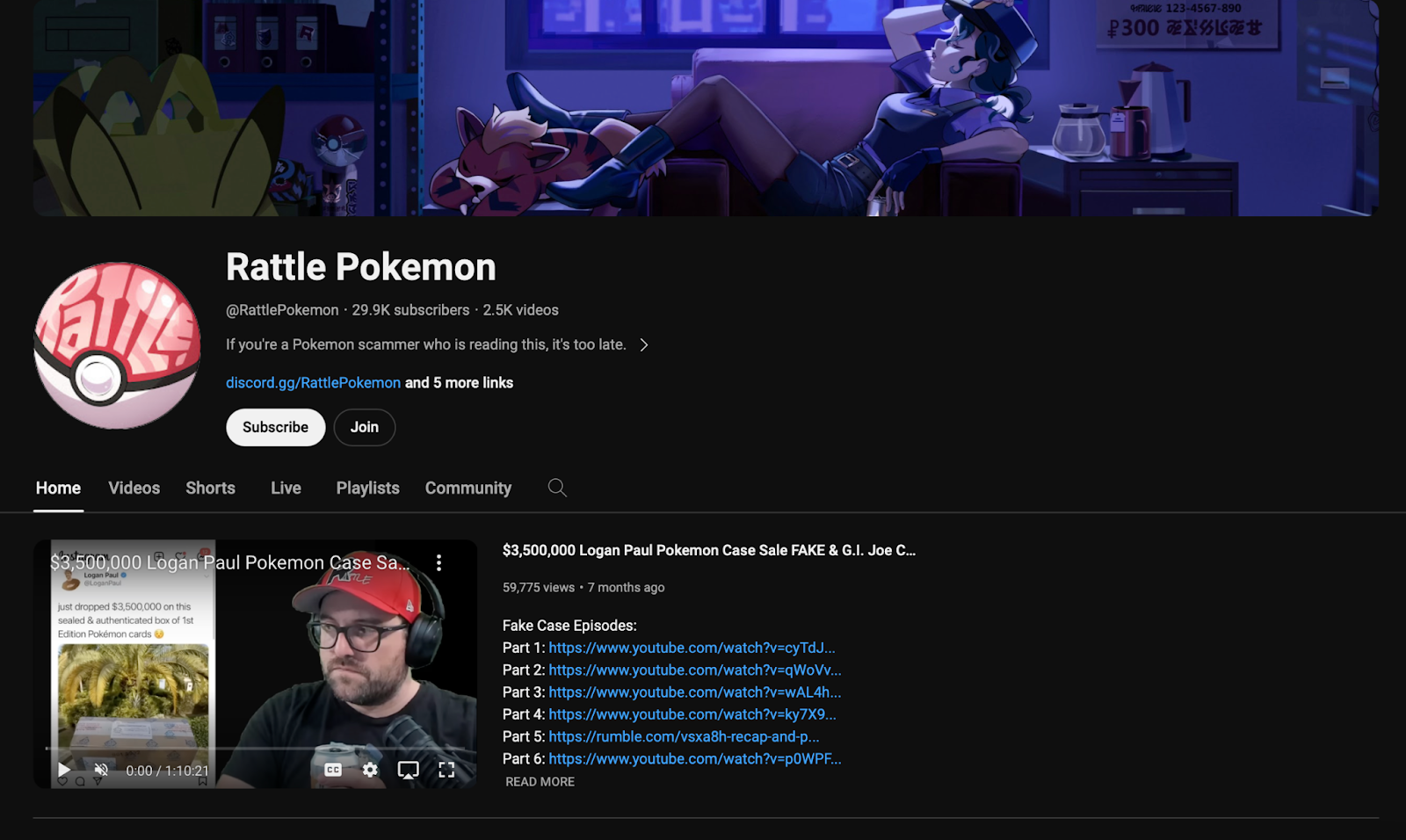The height and width of the screenshot is (840, 1406).
Task: Toggle closed captions CC button
Action: pyautogui.click(x=333, y=770)
